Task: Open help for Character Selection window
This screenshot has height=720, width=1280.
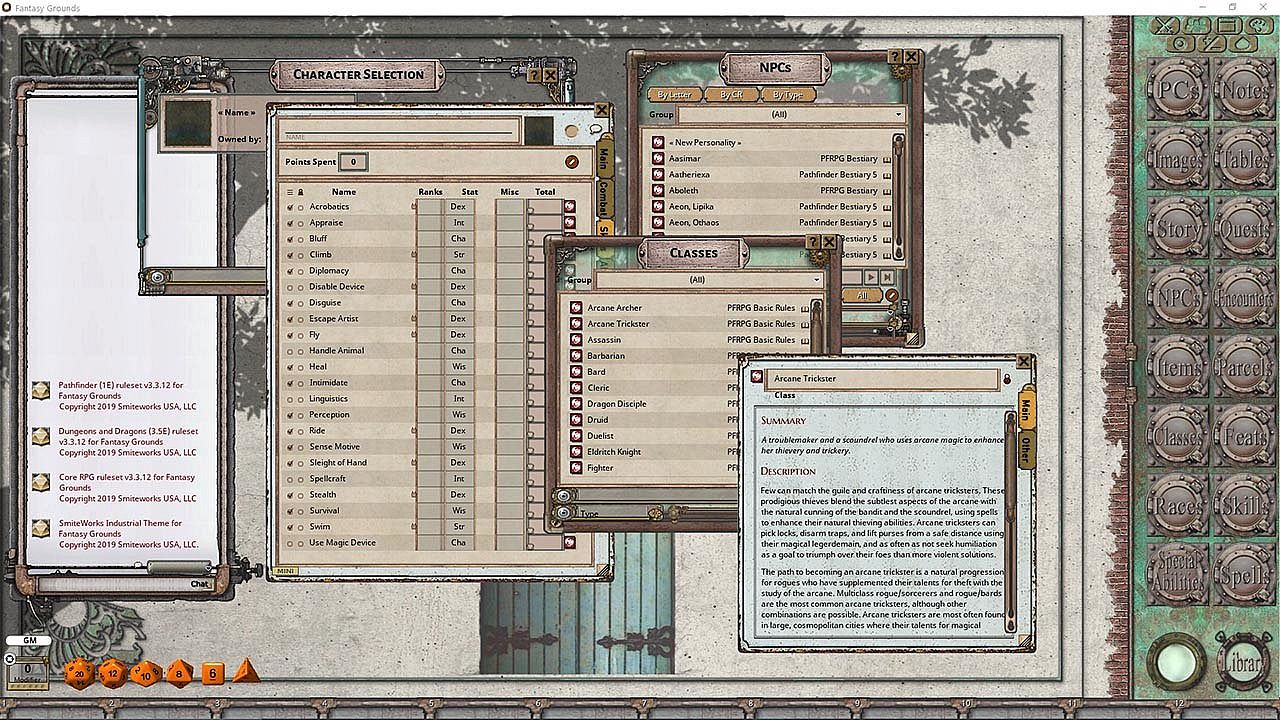Action: click(533, 75)
